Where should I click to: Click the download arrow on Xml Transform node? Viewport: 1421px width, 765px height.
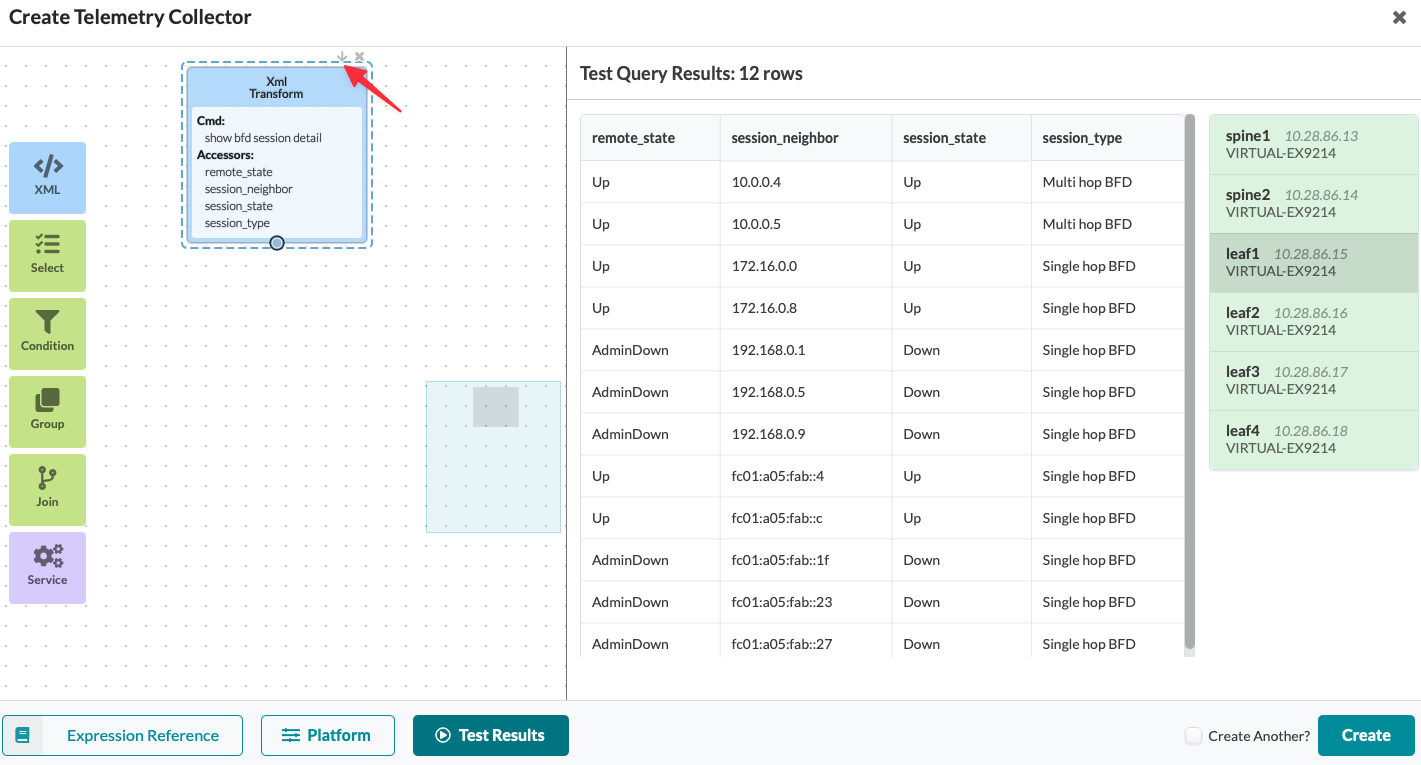(x=343, y=57)
